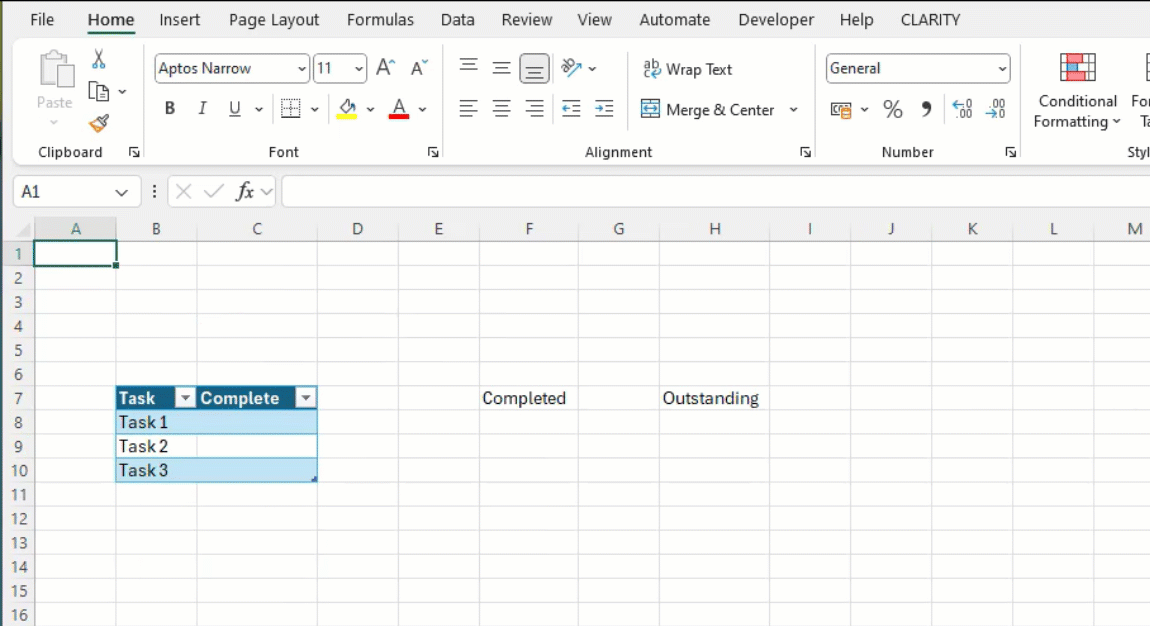Click the Comma Style icon
The width and height of the screenshot is (1150, 626).
(926, 109)
